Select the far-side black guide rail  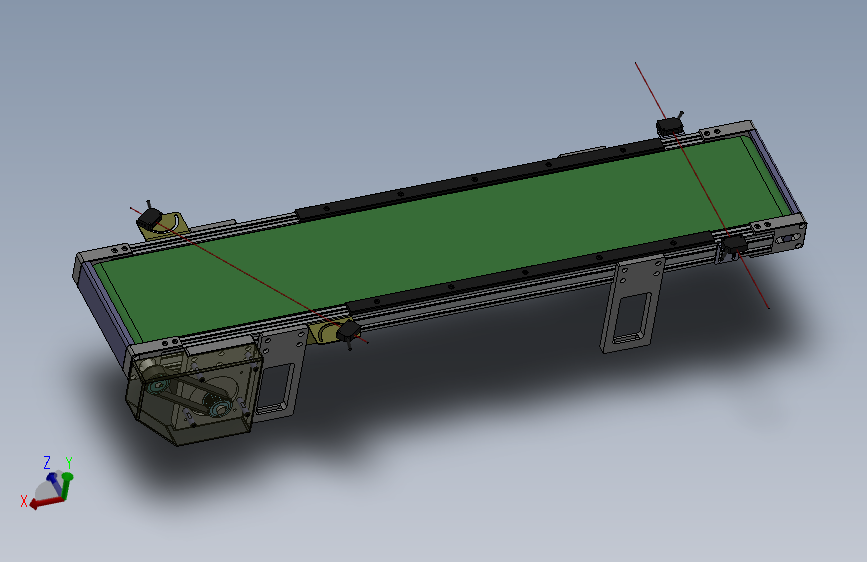click(478, 180)
